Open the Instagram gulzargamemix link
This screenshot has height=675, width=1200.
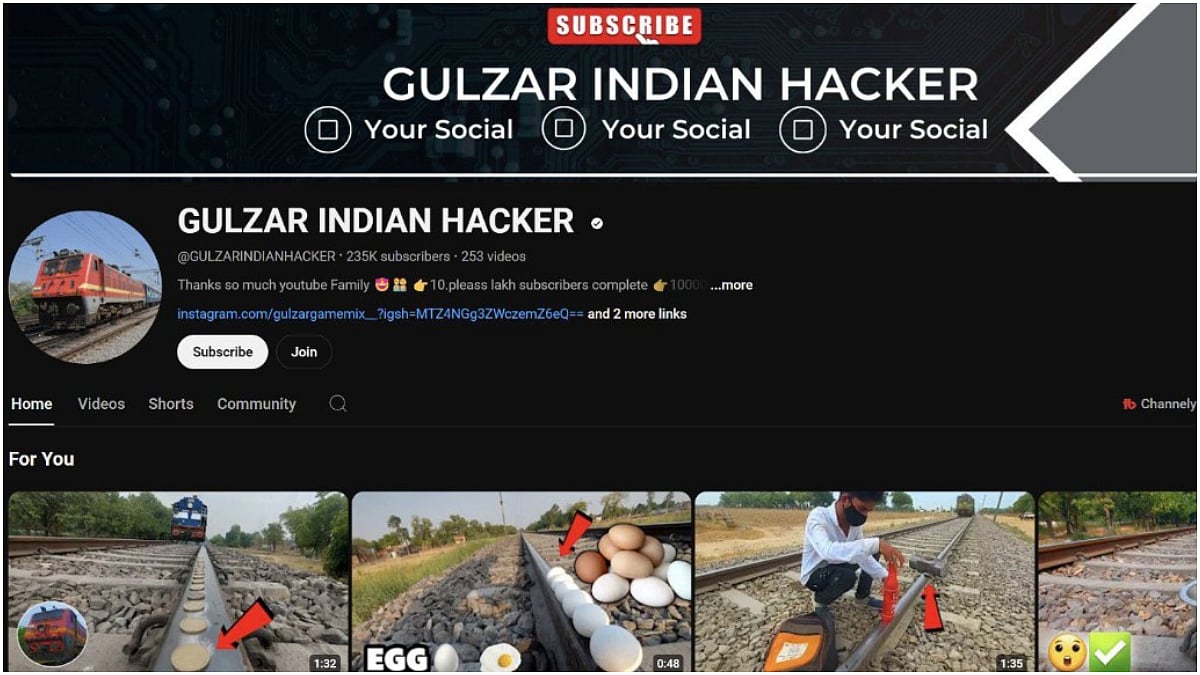coord(380,314)
